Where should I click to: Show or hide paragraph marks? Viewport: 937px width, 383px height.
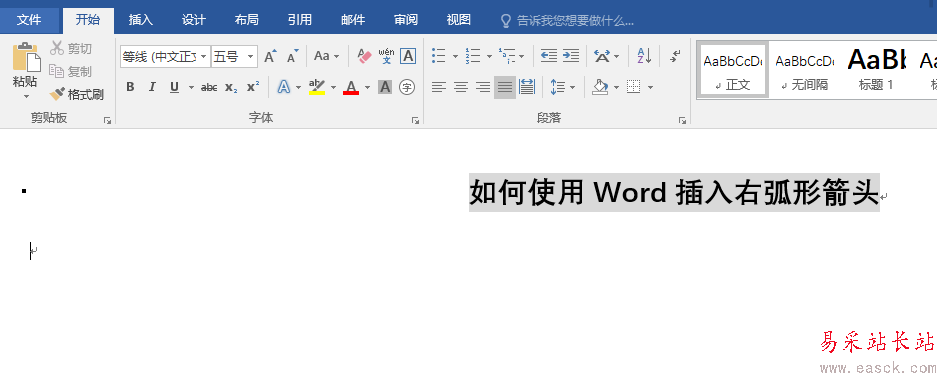pyautogui.click(x=675, y=57)
